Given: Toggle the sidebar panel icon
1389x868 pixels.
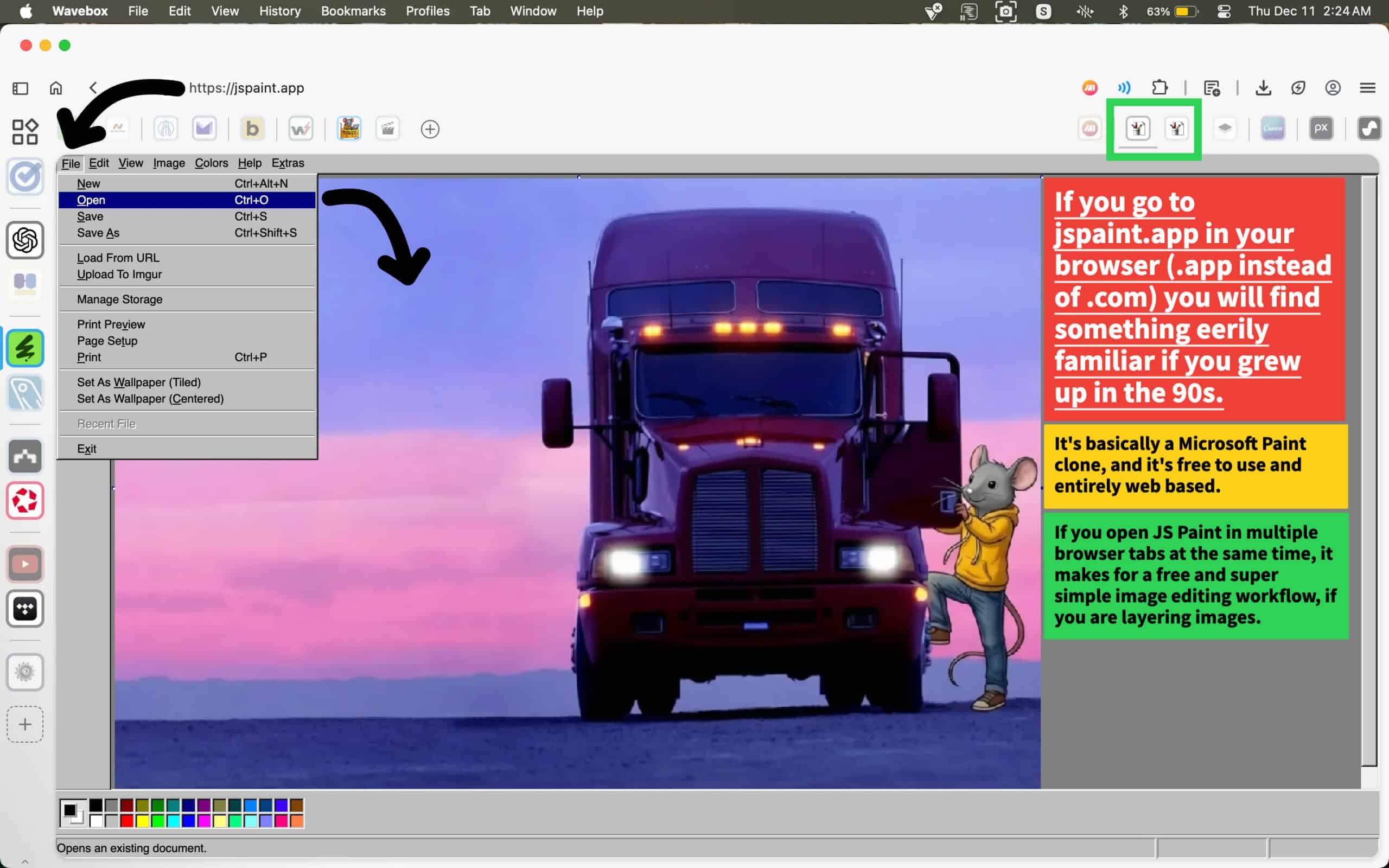Looking at the screenshot, I should point(20,88).
